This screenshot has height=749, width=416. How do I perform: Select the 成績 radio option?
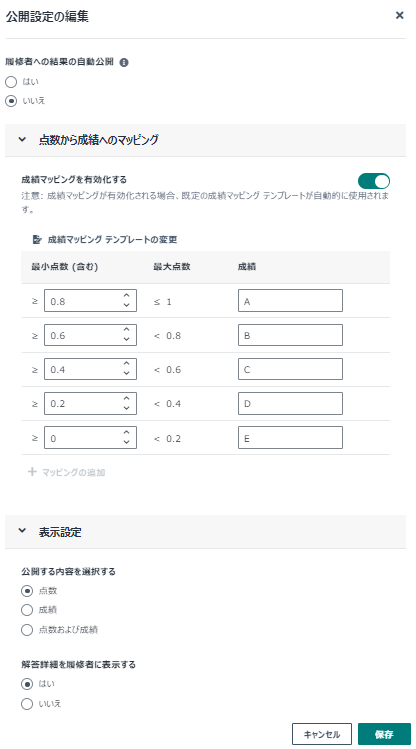point(27,610)
